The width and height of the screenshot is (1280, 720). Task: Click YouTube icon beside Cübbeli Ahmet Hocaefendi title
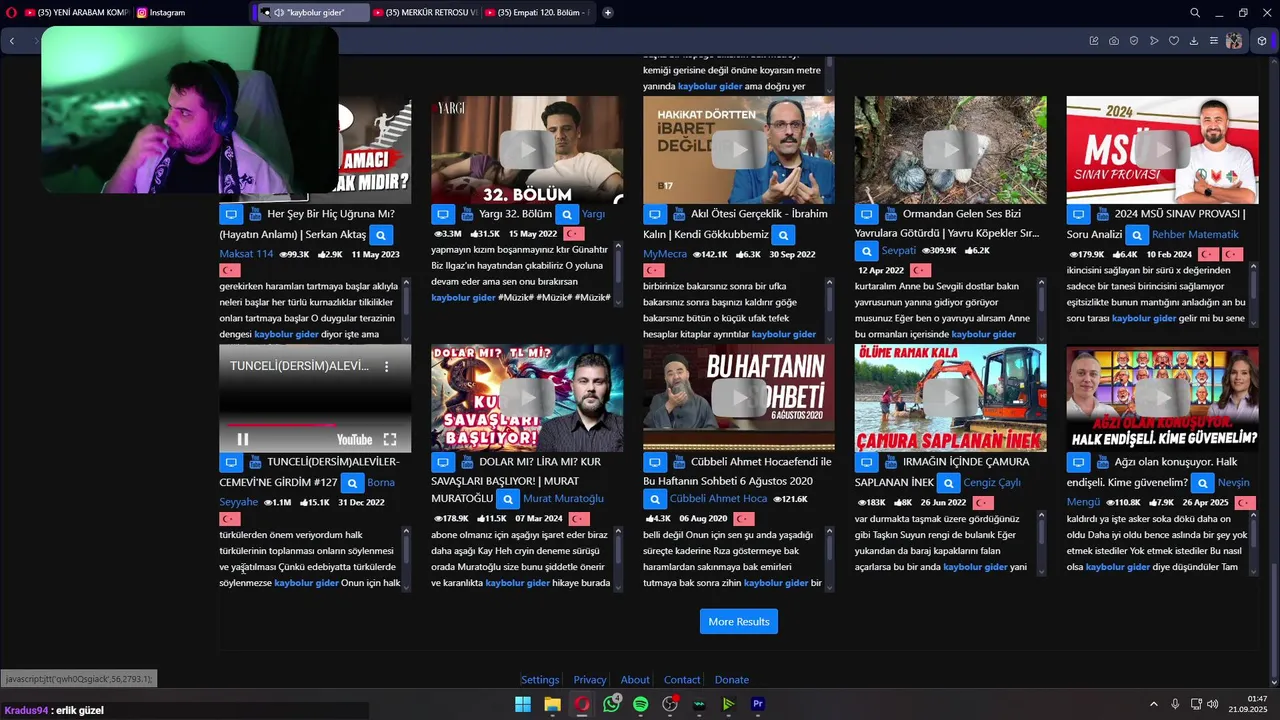click(679, 462)
